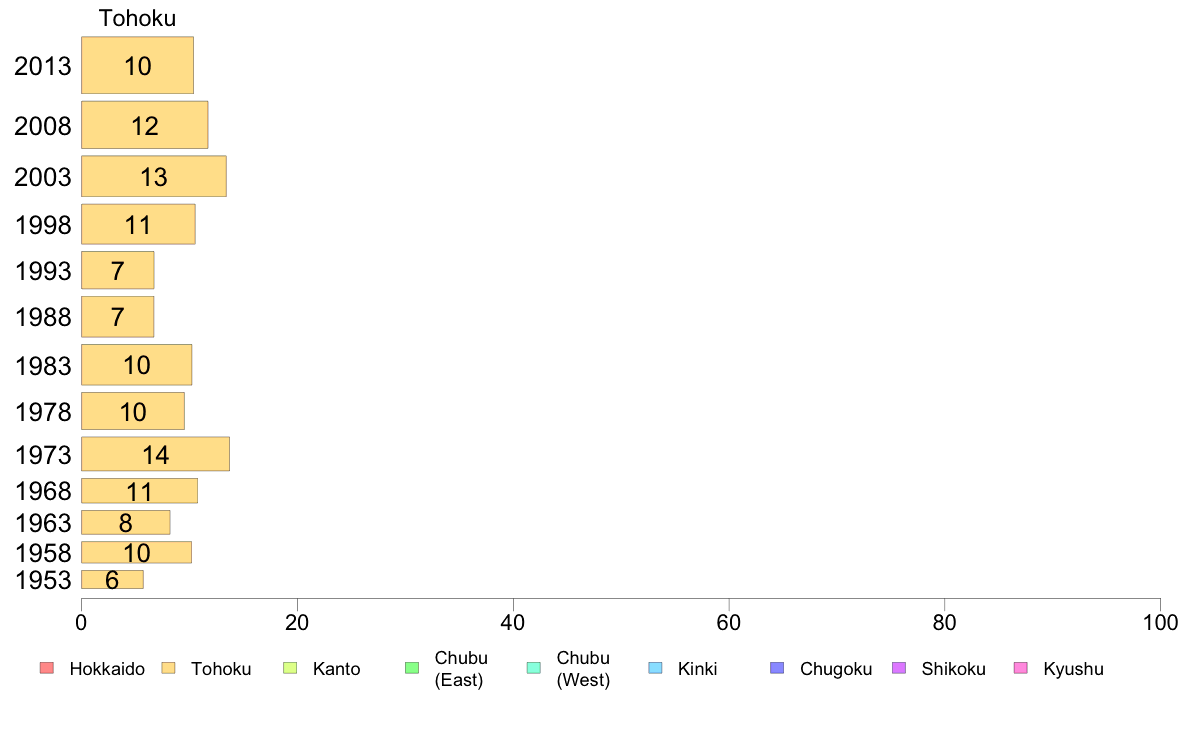Click the Shikoku violet legend swatch
1188x736 pixels.
click(899, 668)
